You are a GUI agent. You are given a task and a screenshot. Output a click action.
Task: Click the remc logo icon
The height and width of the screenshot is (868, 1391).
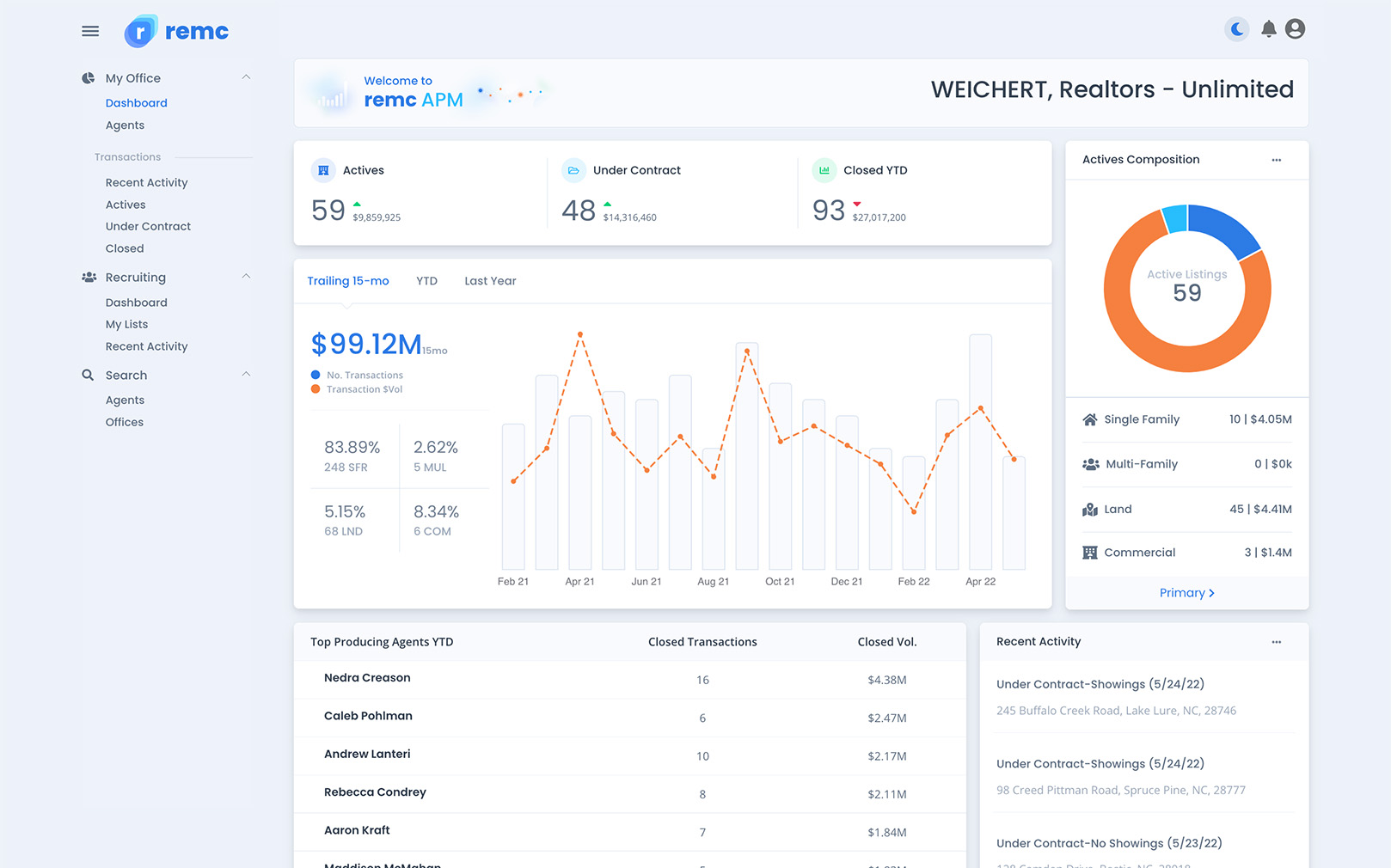coord(140,32)
